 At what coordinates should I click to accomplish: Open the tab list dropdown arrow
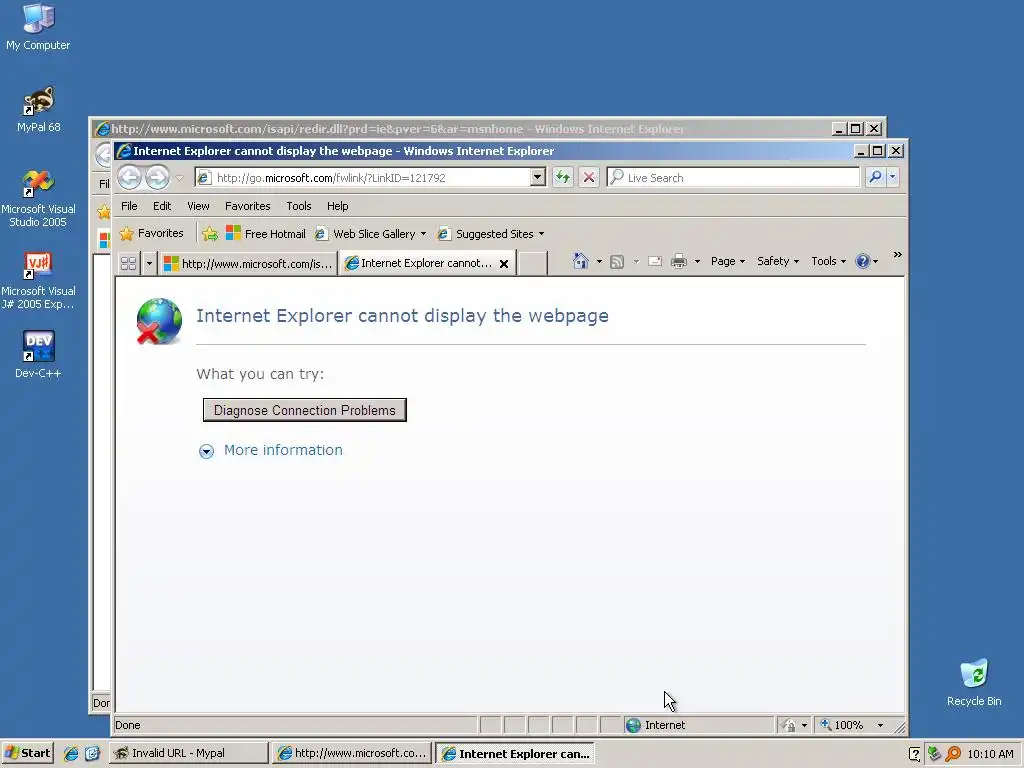[x=149, y=263]
